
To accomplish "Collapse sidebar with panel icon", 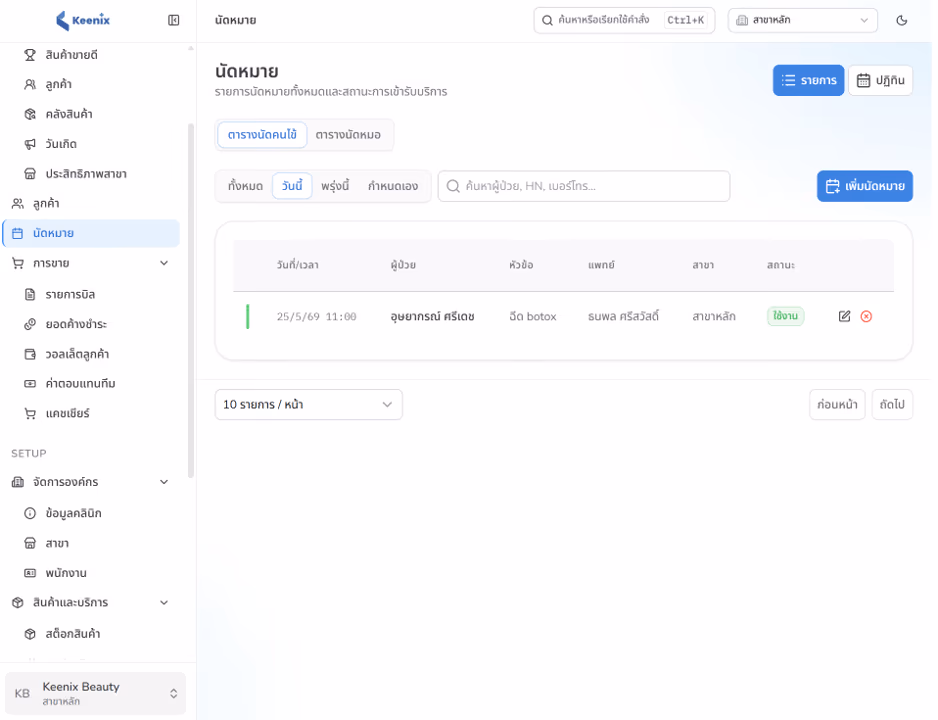I will click(x=173, y=20).
